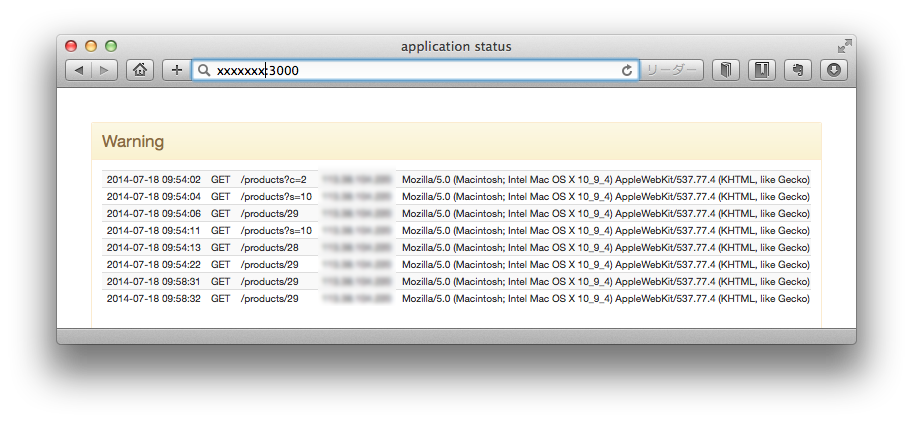The height and width of the screenshot is (423, 913).
Task: Minimize the window with the yellow button
Action: pyautogui.click(x=91, y=46)
